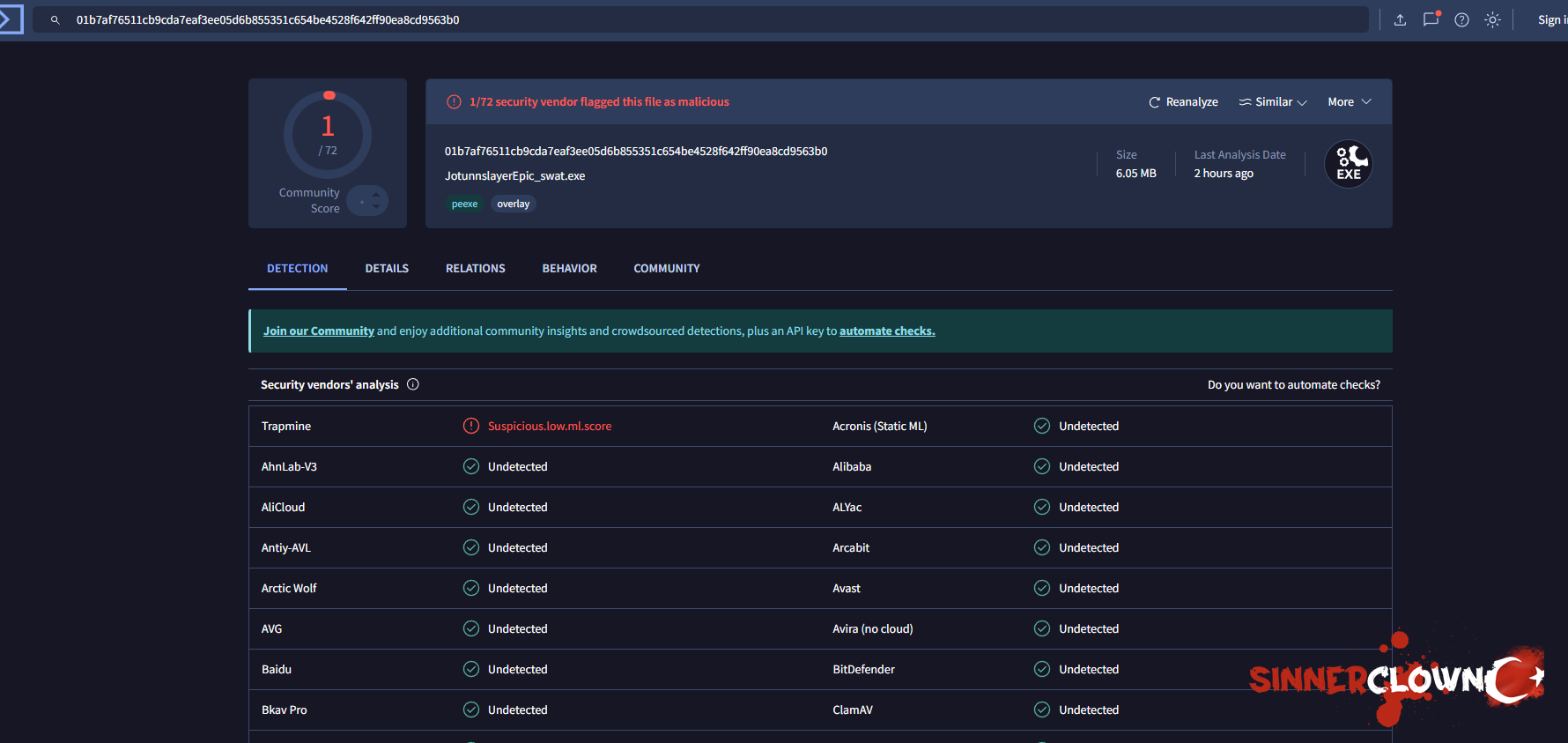Screen dimensions: 1568x743
Task: Expand the Similar dropdown
Action: click(x=1273, y=102)
